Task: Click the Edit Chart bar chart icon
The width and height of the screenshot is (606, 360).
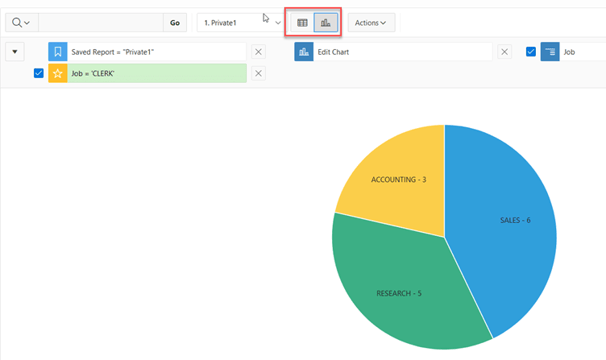Action: [x=304, y=52]
